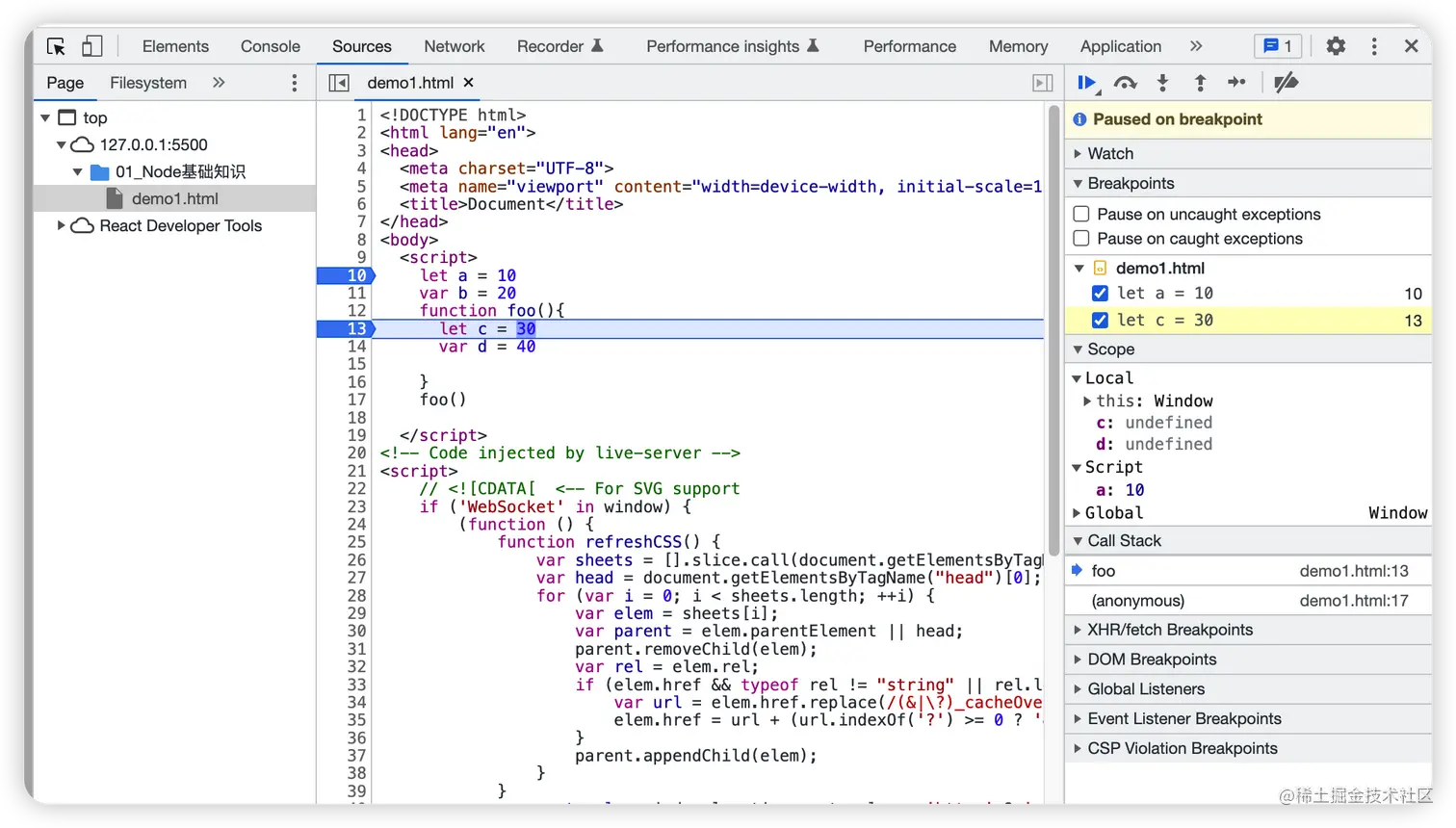
Task: Collapse the 127.0.0.1:5500 tree node
Action: tap(61, 145)
